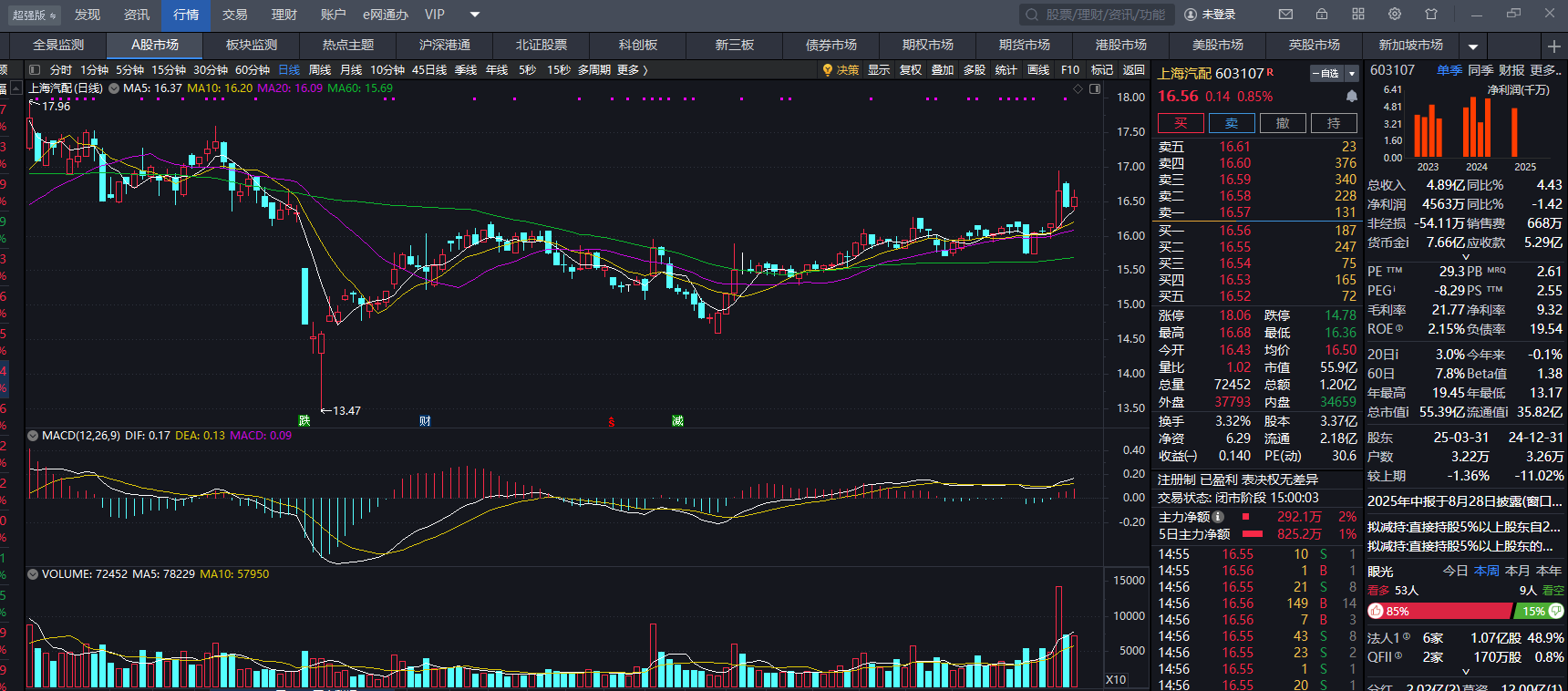Viewport: 1568px width, 691px height.
Task: Switch to 沪深港通 tab
Action: coord(445,46)
